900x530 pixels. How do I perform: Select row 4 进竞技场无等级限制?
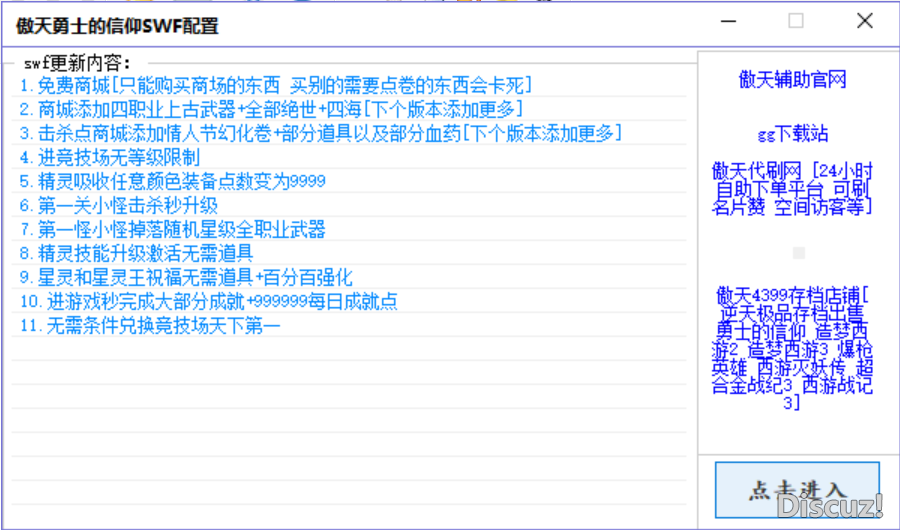pyautogui.click(x=349, y=157)
